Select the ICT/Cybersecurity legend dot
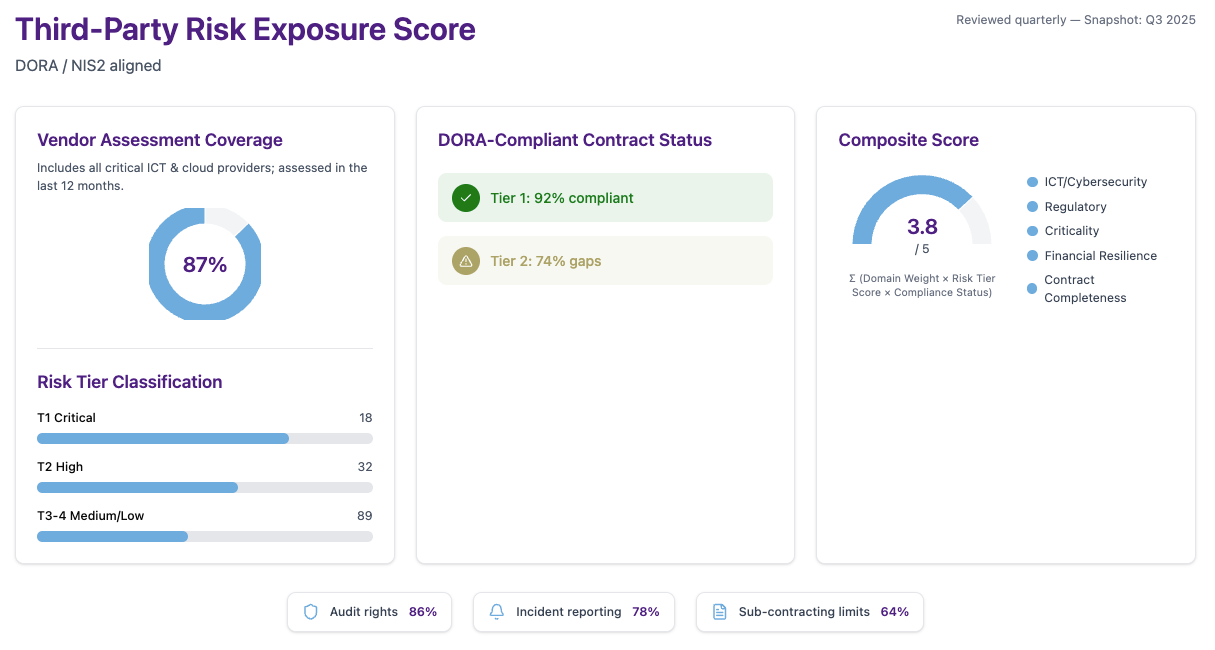This screenshot has width=1215, height=650. click(1032, 182)
